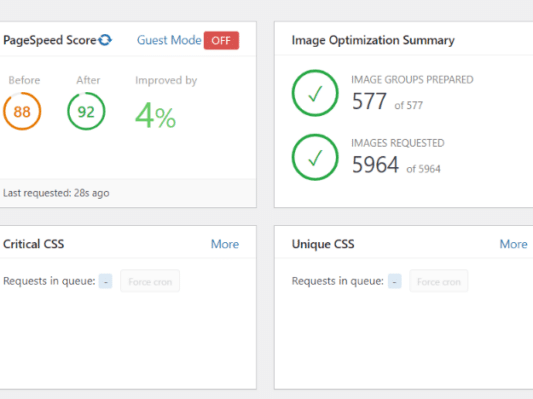Open the Guest Mode link
Viewport: 533px width, 399px height.
169,40
